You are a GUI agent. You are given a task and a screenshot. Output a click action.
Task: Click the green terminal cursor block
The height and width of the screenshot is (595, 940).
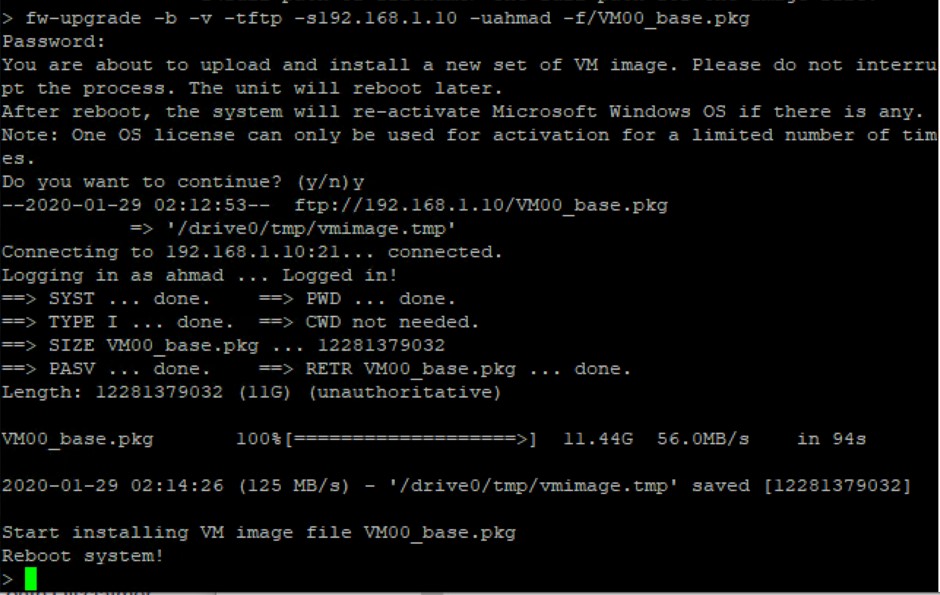click(x=30, y=578)
